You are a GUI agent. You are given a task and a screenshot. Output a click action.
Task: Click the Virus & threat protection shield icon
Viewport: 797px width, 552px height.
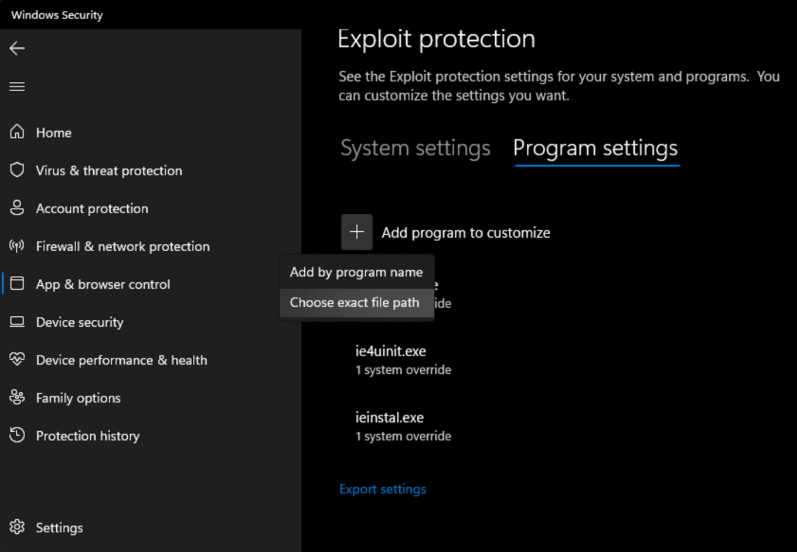point(17,170)
